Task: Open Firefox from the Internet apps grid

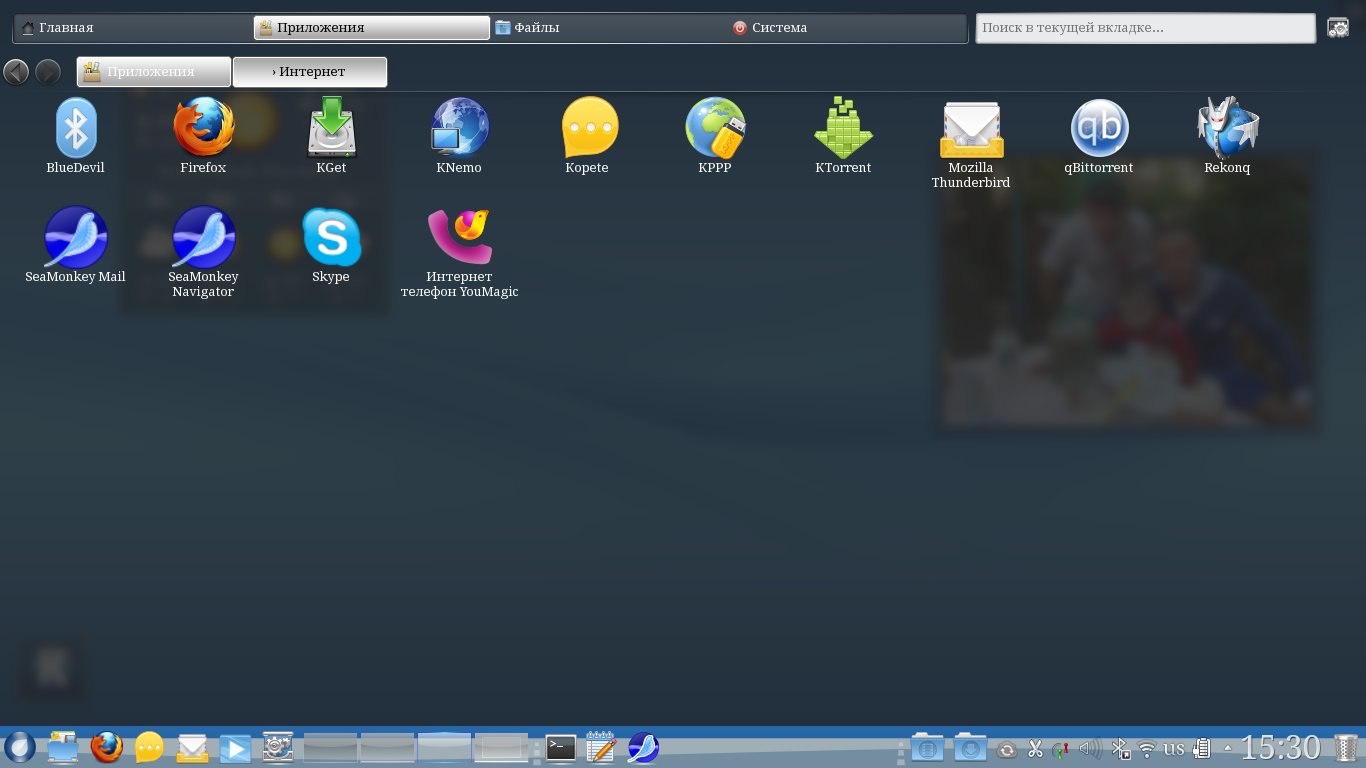Action: coord(203,136)
